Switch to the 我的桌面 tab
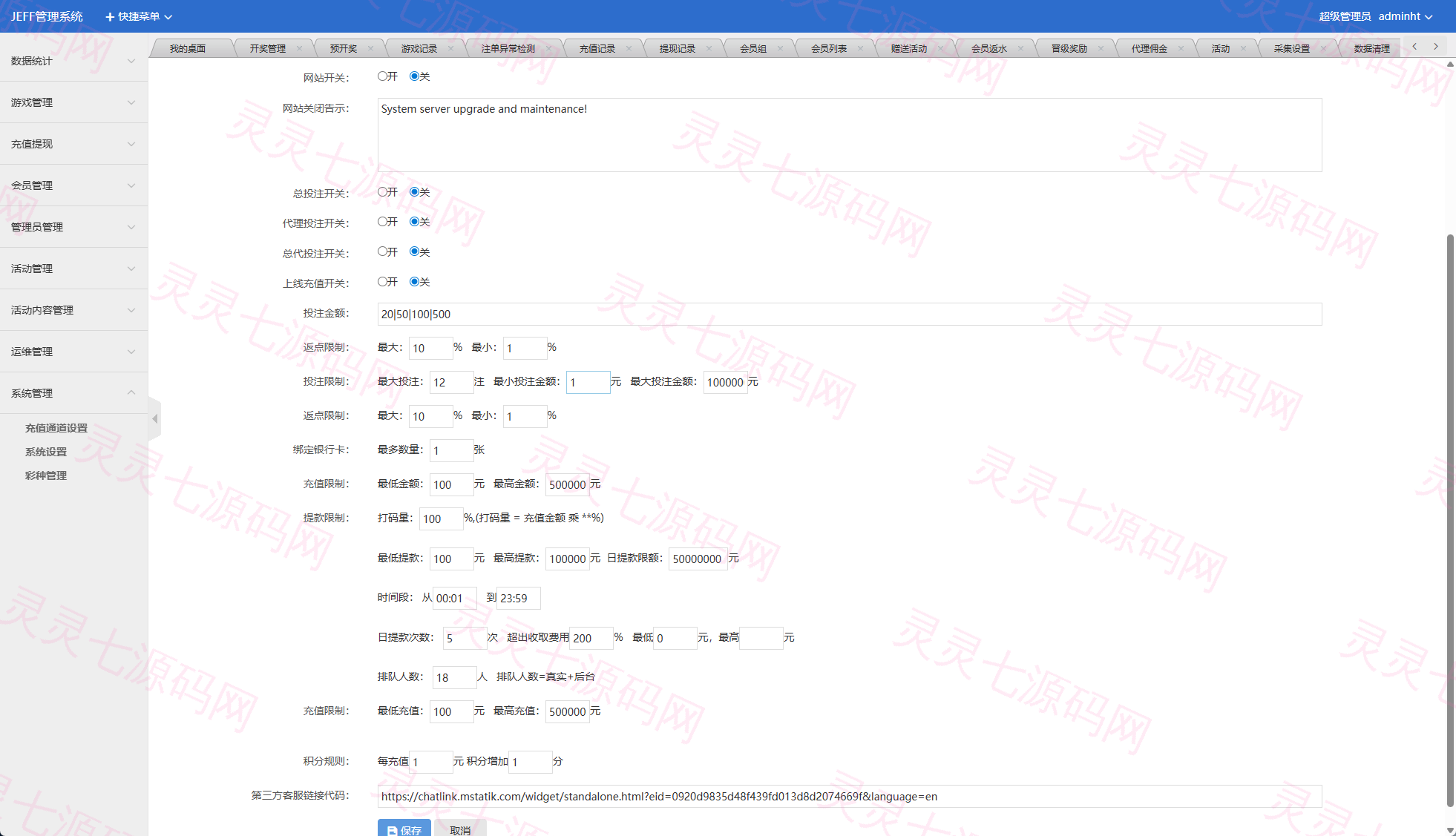 tap(188, 49)
